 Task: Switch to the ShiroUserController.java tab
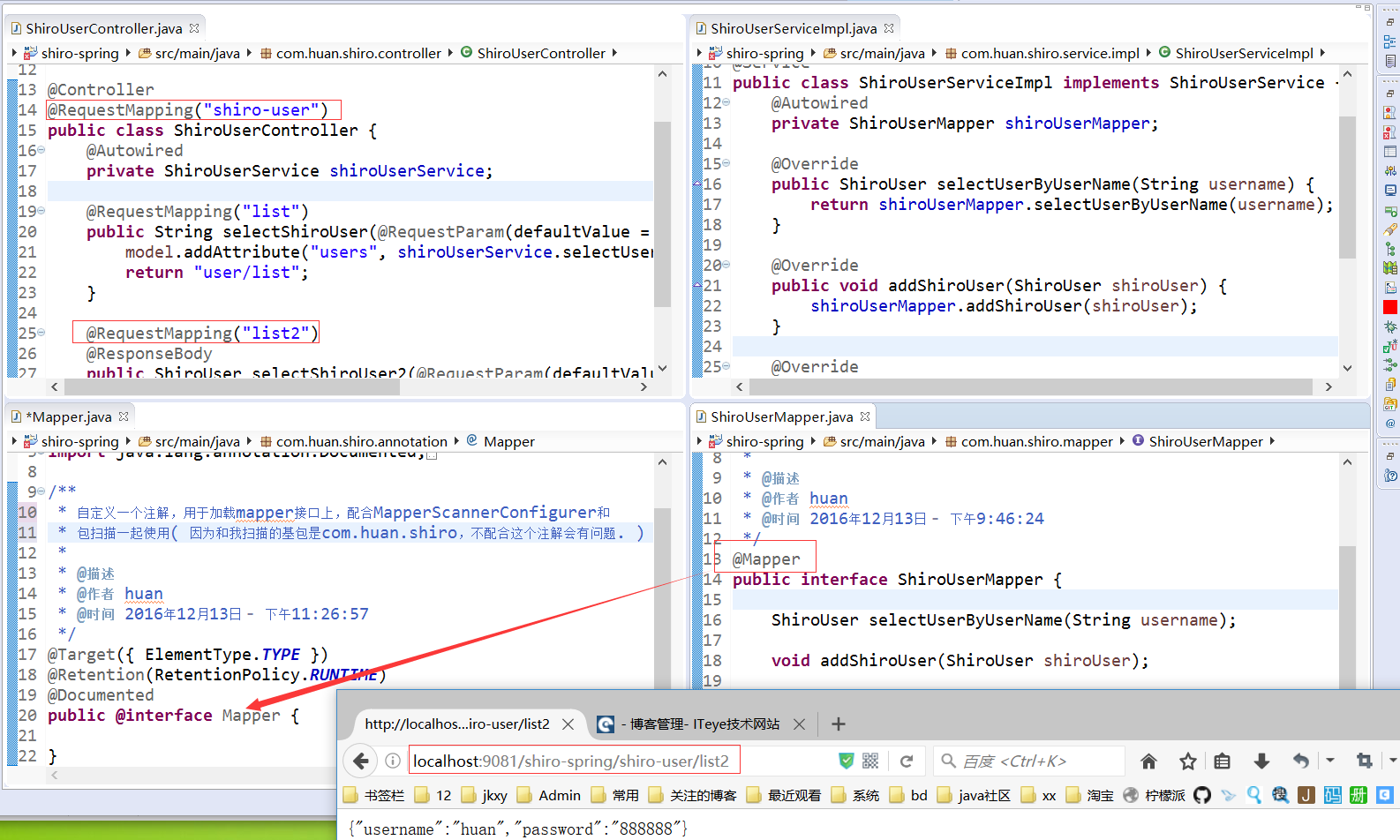coord(104,28)
